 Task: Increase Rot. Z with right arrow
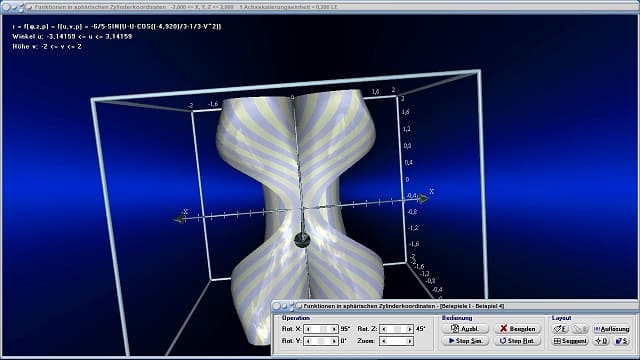point(409,329)
